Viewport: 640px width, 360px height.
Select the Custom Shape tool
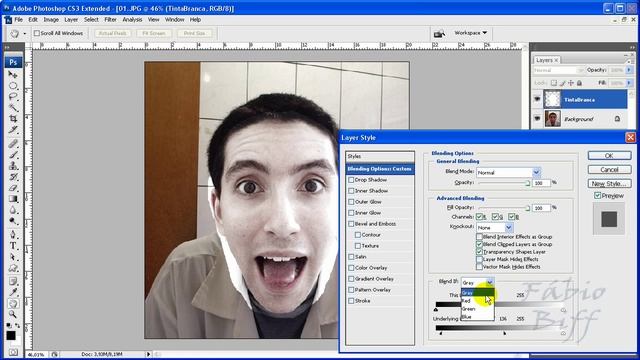(x=13, y=268)
